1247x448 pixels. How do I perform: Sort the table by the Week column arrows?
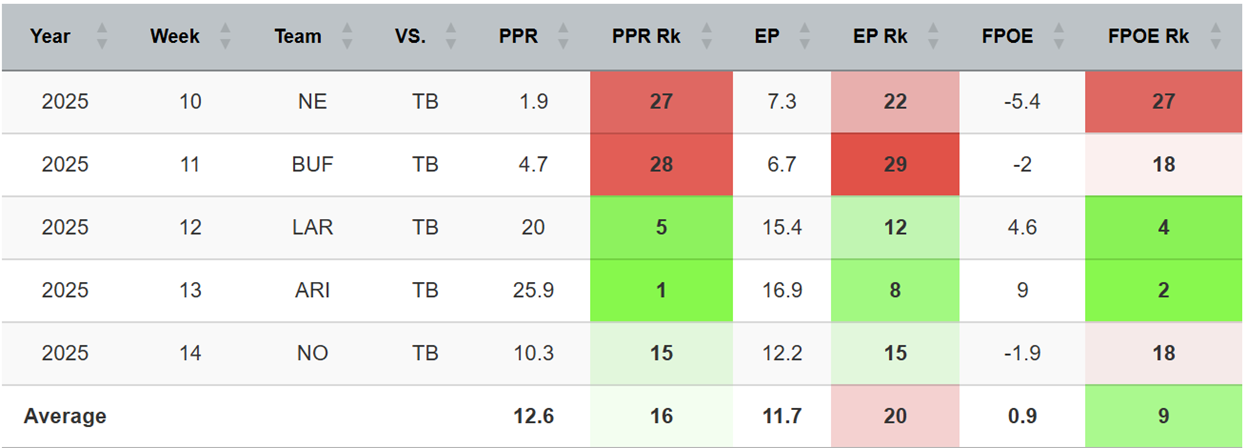[225, 37]
